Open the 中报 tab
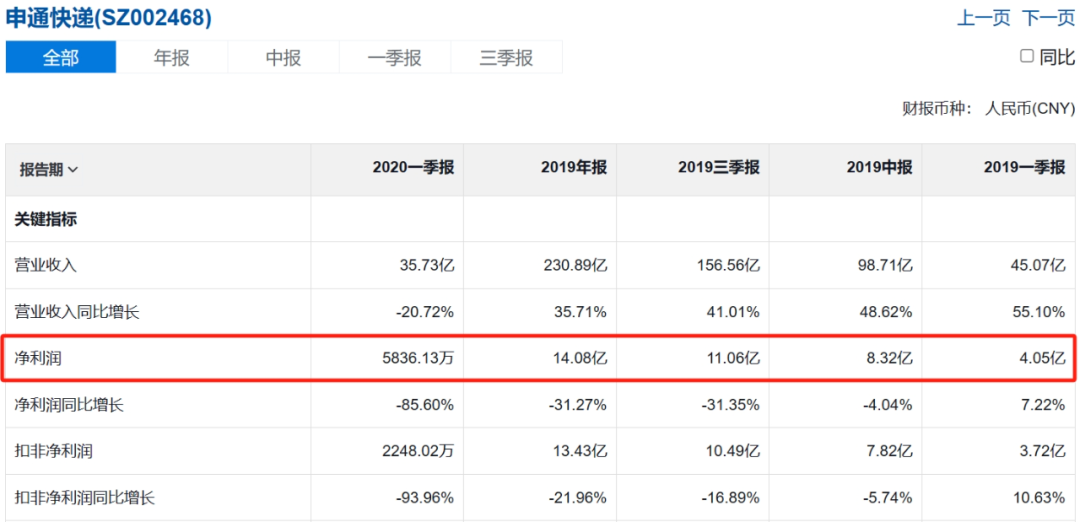 (x=283, y=57)
